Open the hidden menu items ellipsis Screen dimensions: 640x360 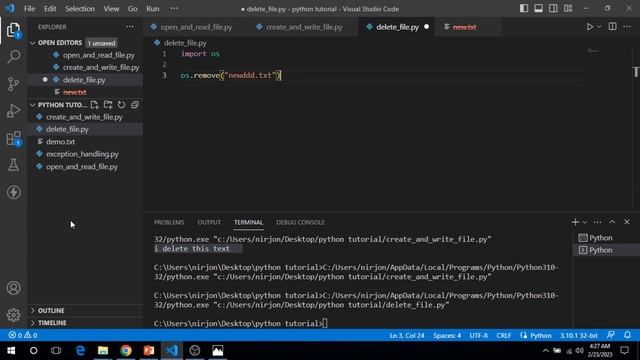tap(174, 9)
